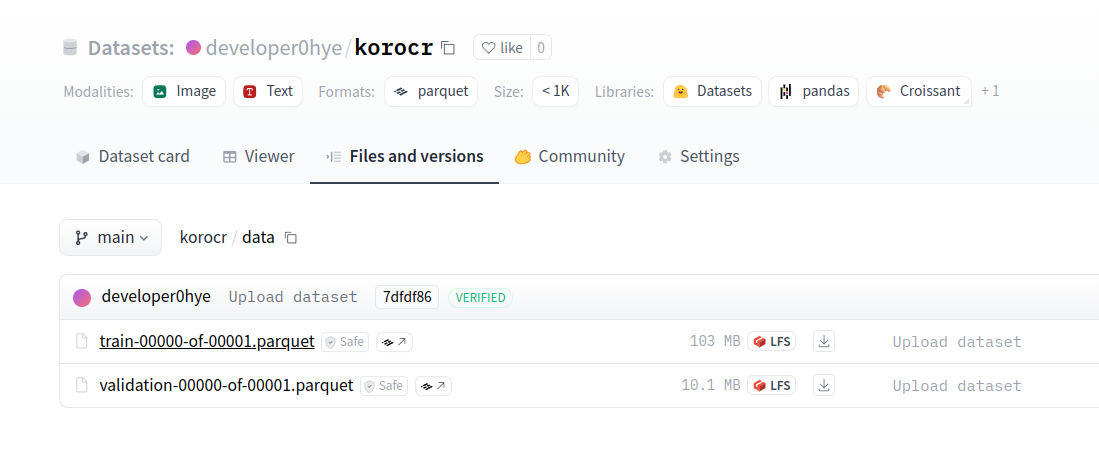
Task: Open developer0hye profile in header
Action: pyautogui.click(x=273, y=48)
